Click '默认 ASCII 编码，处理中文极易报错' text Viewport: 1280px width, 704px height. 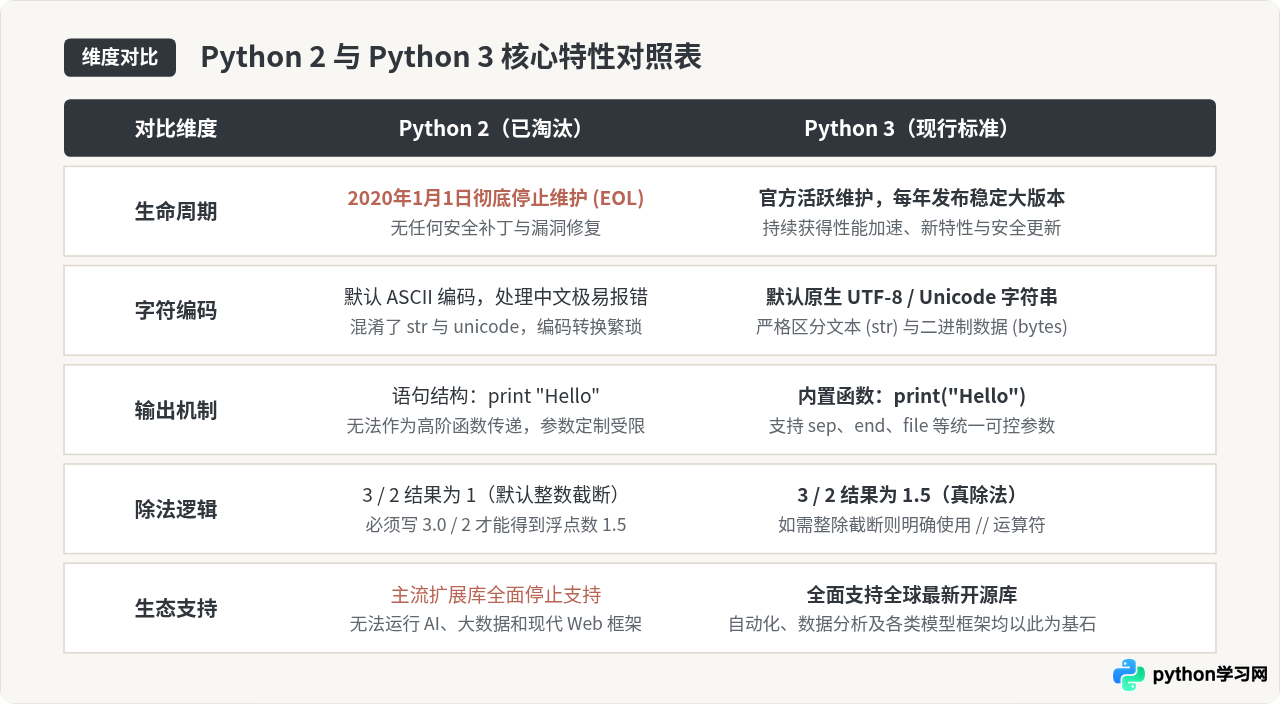click(495, 297)
